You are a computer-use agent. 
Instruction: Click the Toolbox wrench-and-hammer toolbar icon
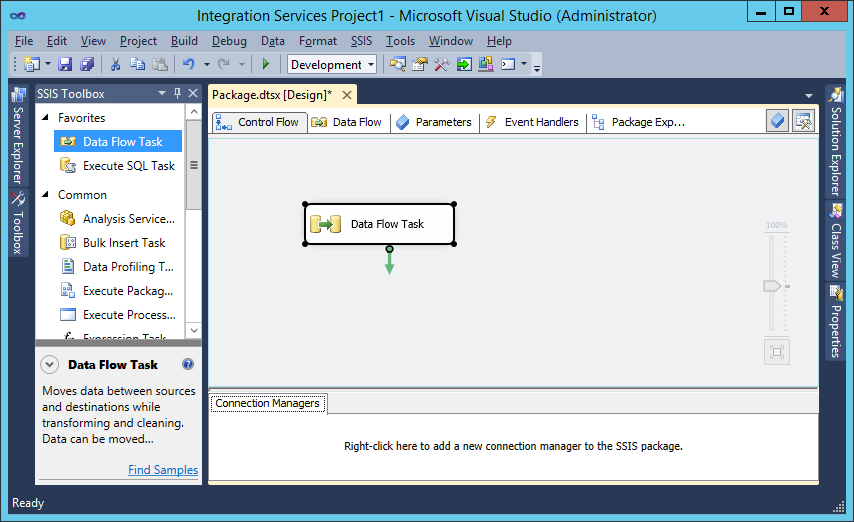[x=442, y=64]
